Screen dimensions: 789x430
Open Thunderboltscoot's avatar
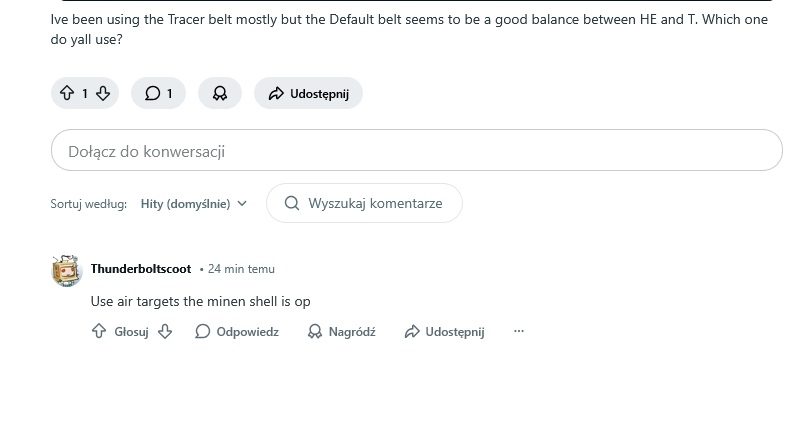pyautogui.click(x=66, y=270)
